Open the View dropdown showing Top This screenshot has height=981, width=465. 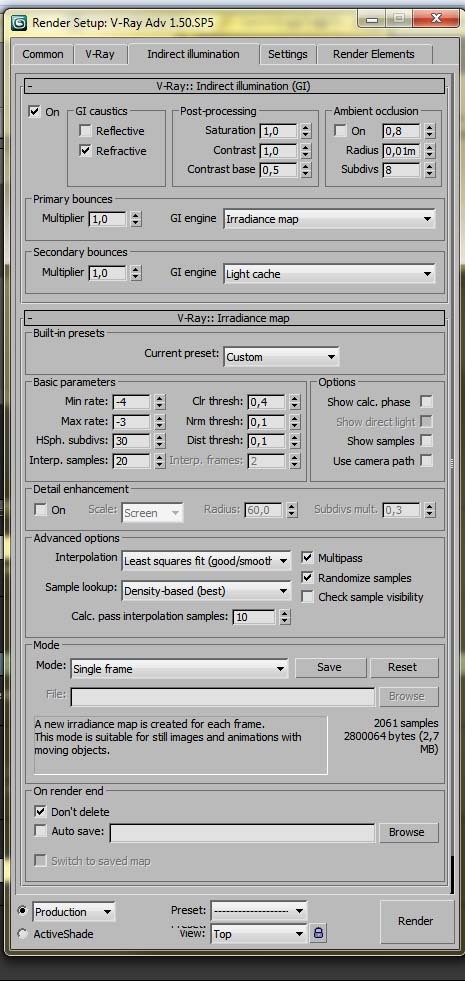click(259, 933)
